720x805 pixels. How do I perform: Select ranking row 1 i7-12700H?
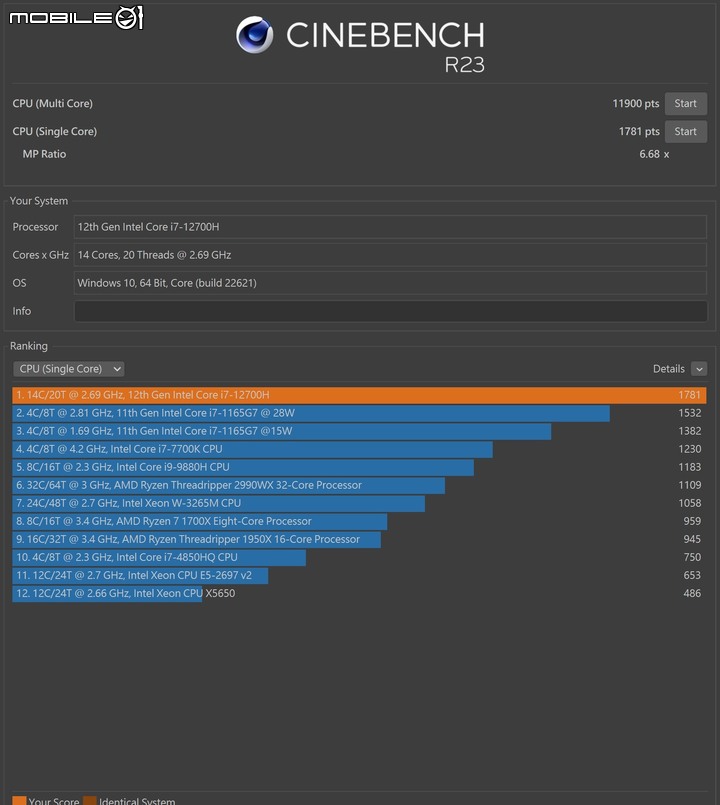[359, 395]
